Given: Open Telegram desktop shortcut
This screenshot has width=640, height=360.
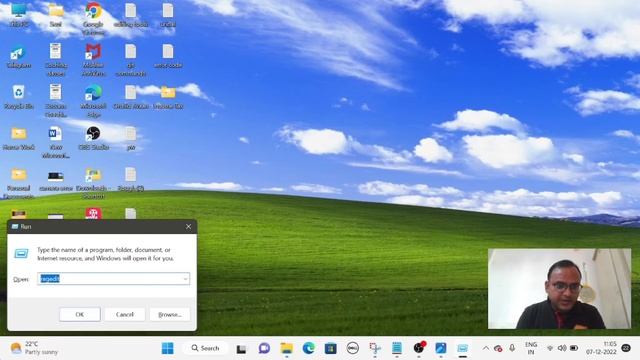Looking at the screenshot, I should (19, 57).
